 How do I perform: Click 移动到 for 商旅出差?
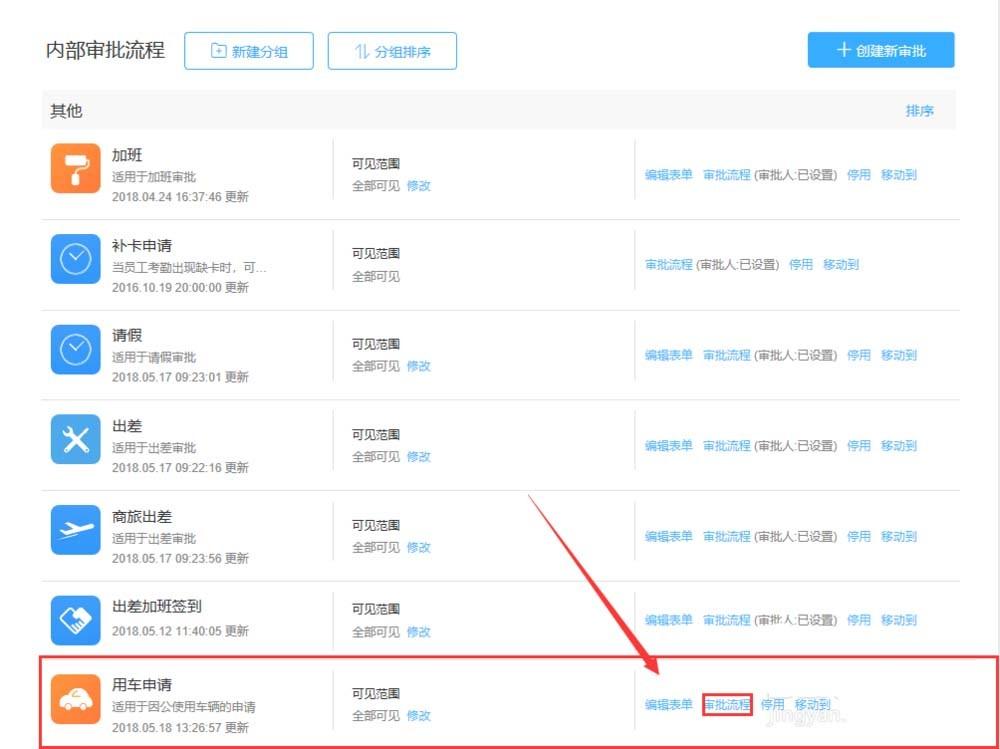click(x=898, y=536)
